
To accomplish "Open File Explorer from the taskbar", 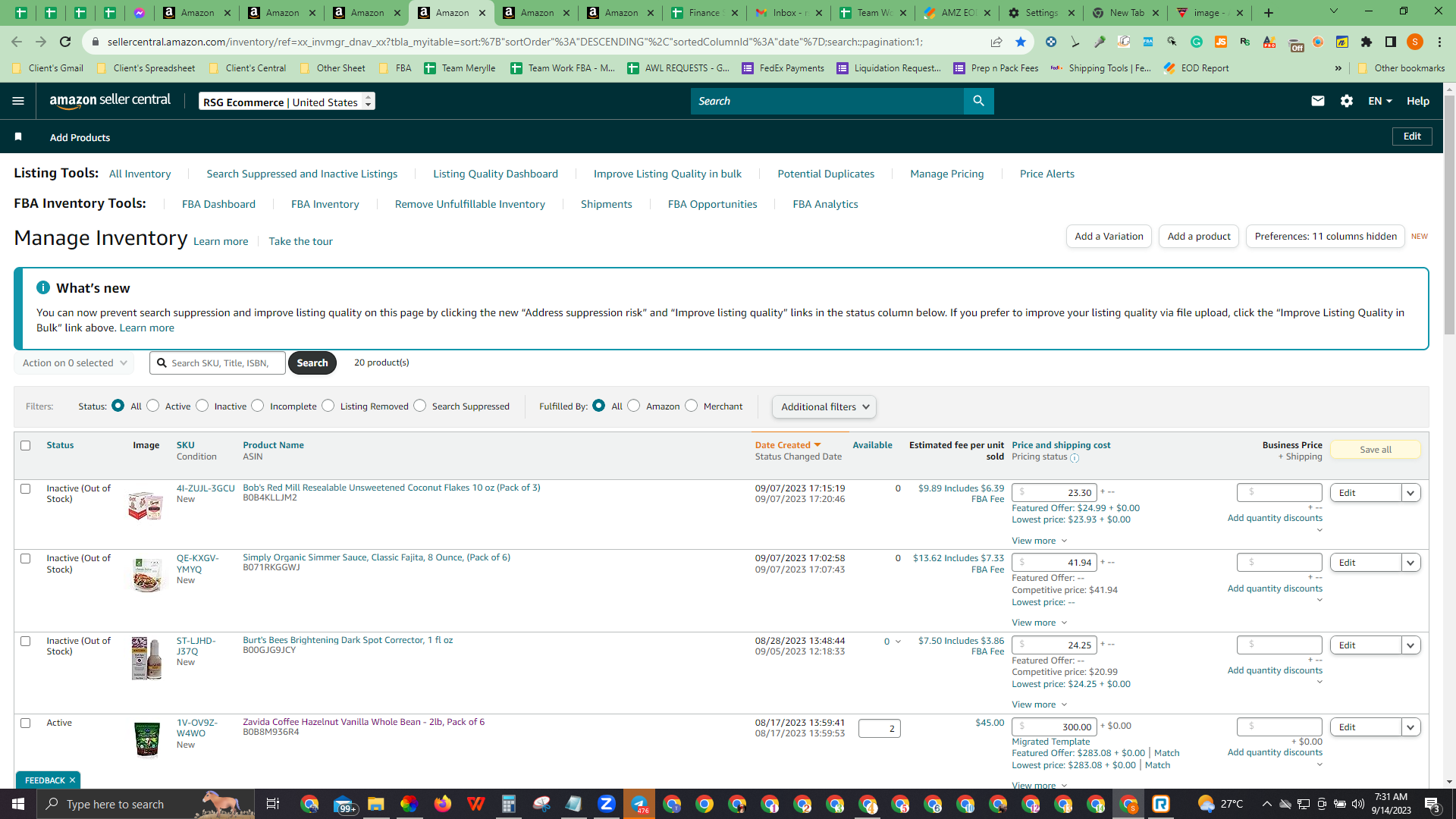I will (376, 804).
